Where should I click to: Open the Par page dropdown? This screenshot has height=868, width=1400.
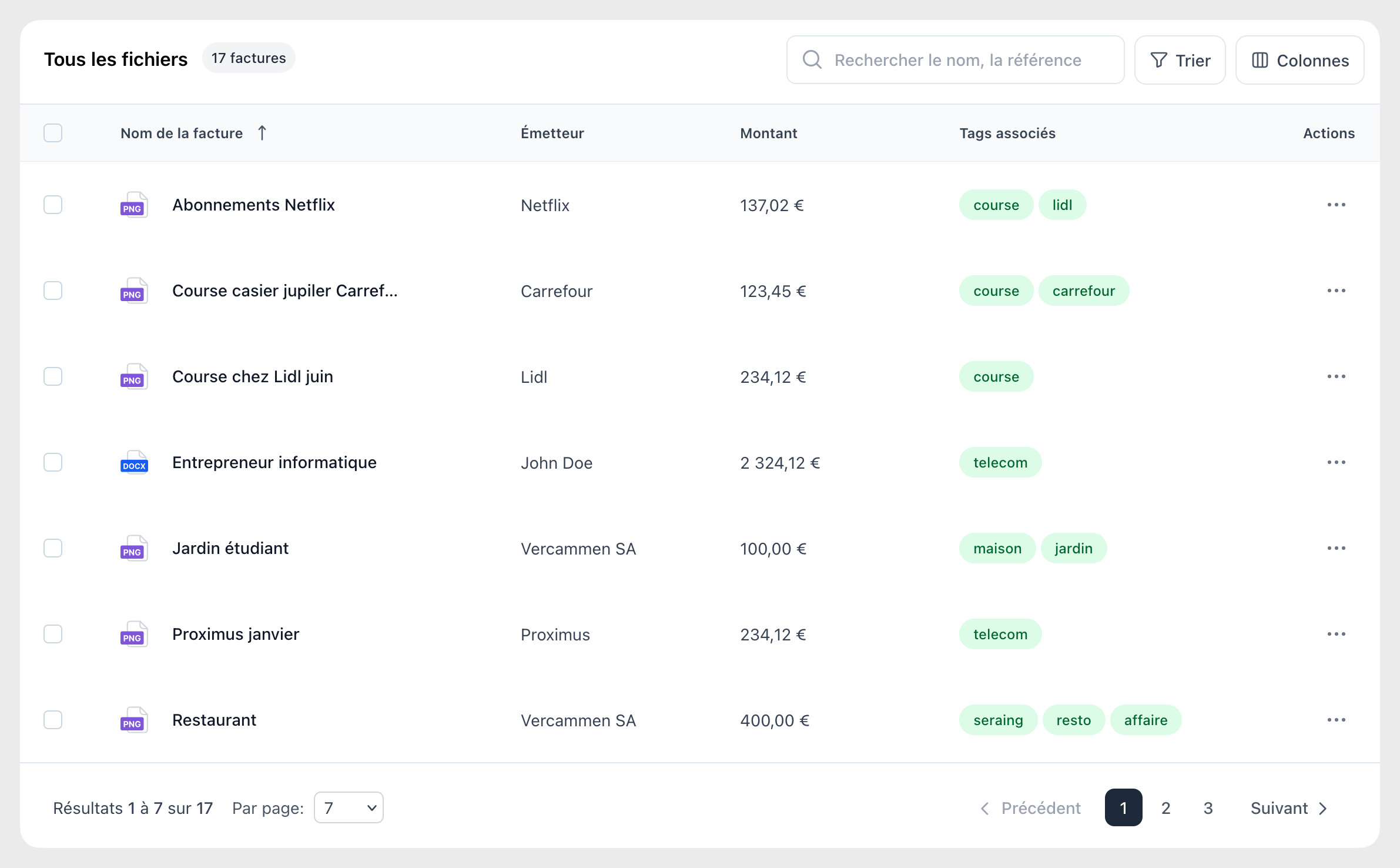(349, 807)
